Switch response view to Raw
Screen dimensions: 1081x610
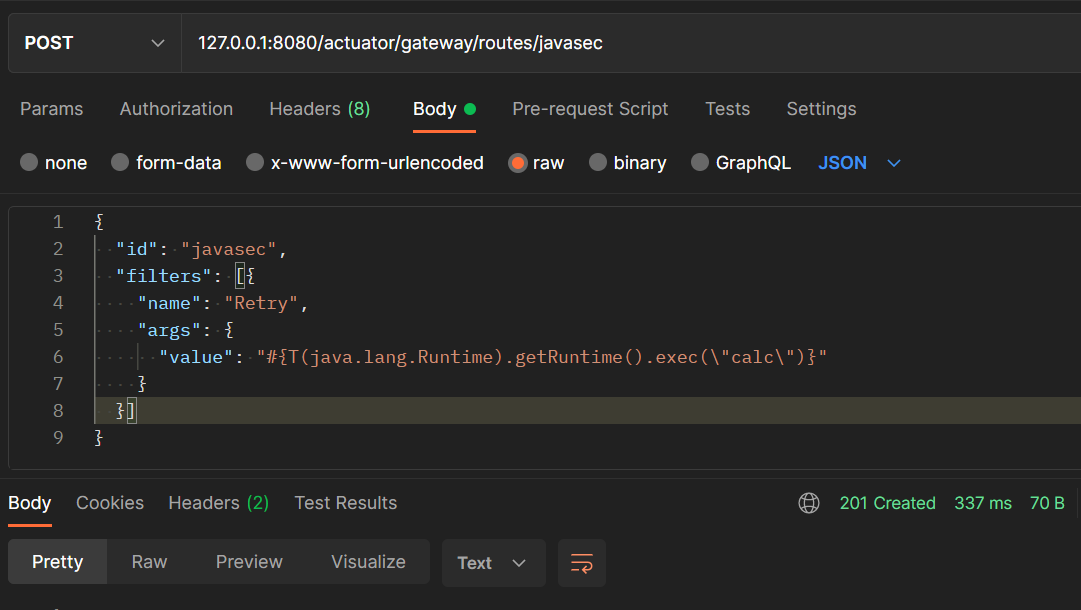[x=149, y=562]
